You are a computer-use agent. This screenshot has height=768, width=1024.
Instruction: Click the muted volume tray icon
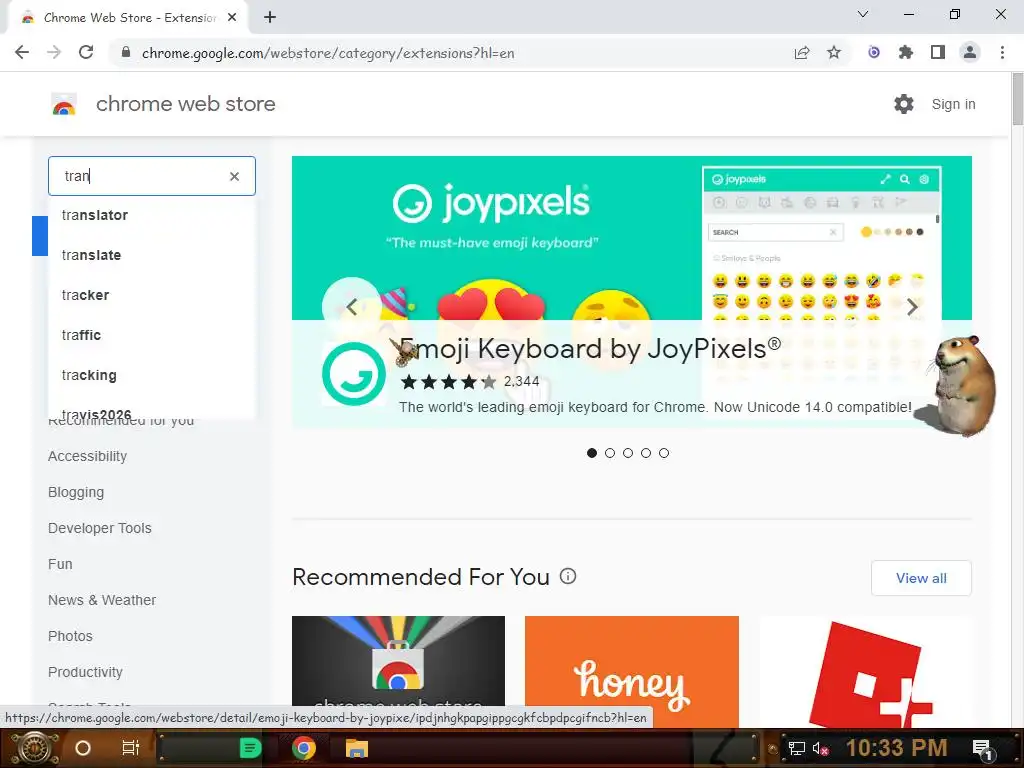pos(820,749)
